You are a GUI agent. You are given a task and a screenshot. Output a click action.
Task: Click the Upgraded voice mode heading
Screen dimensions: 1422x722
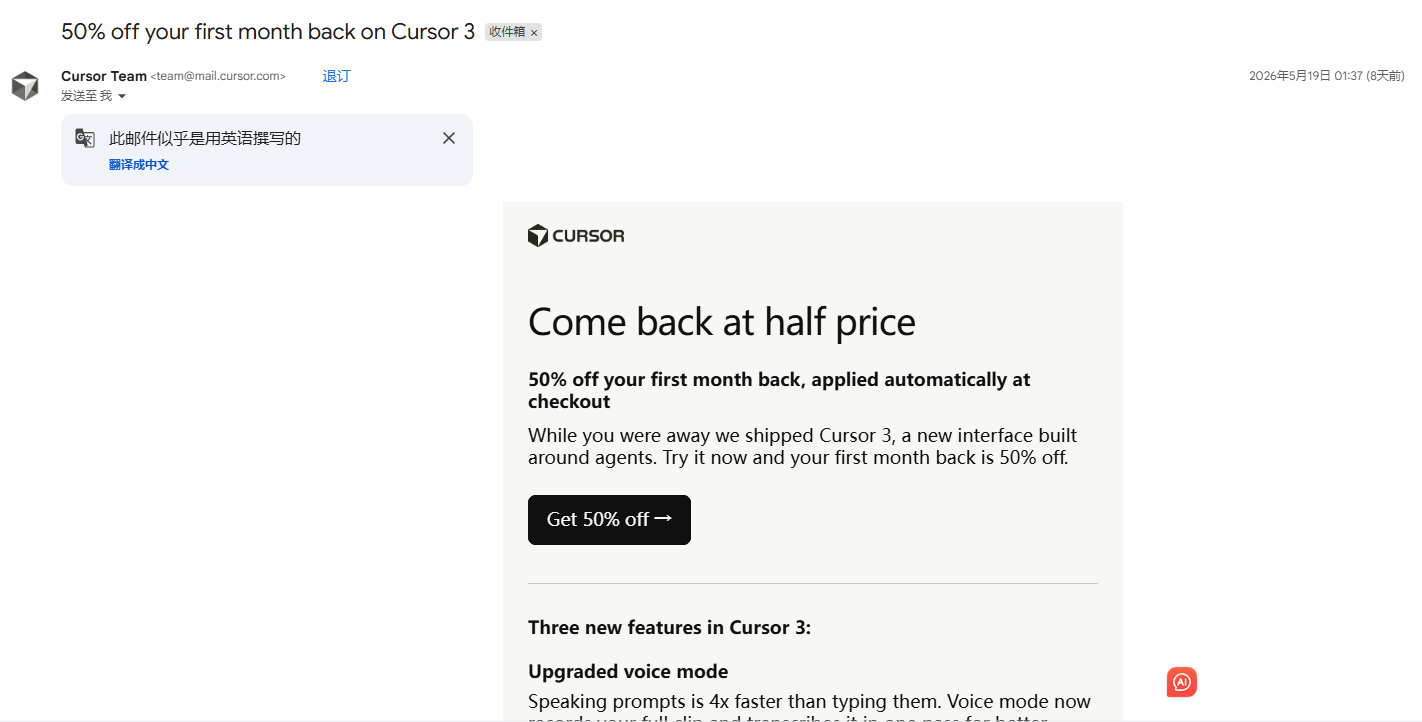tap(628, 672)
